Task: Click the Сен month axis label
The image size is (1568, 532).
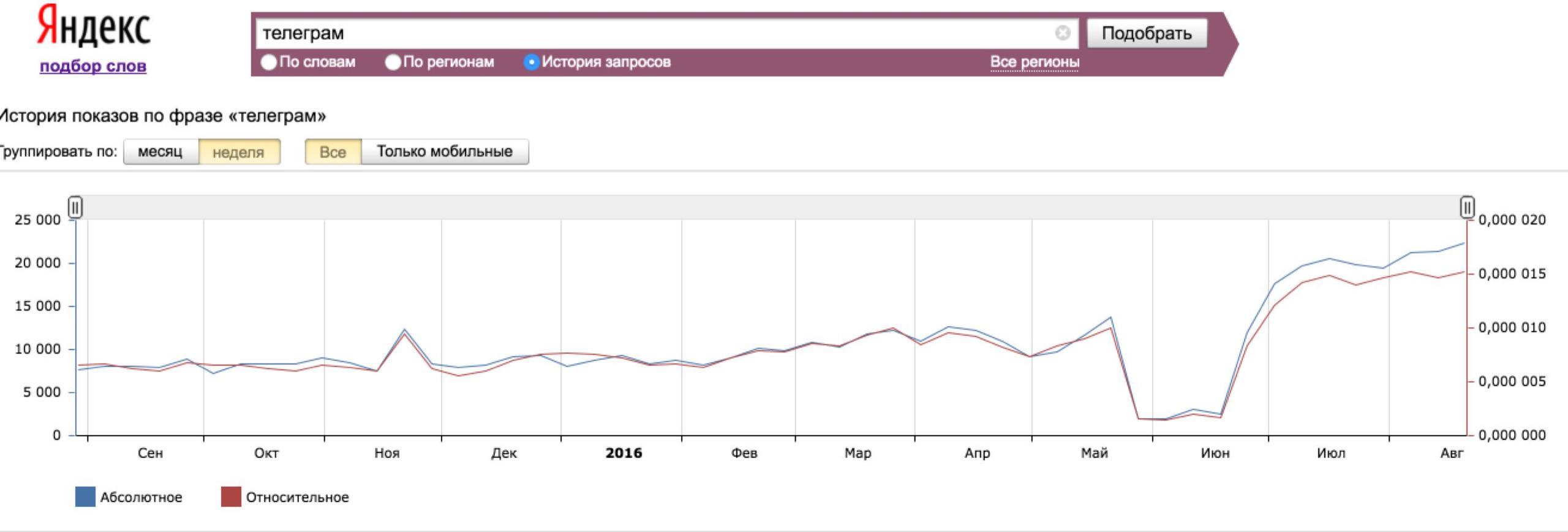Action: point(150,453)
